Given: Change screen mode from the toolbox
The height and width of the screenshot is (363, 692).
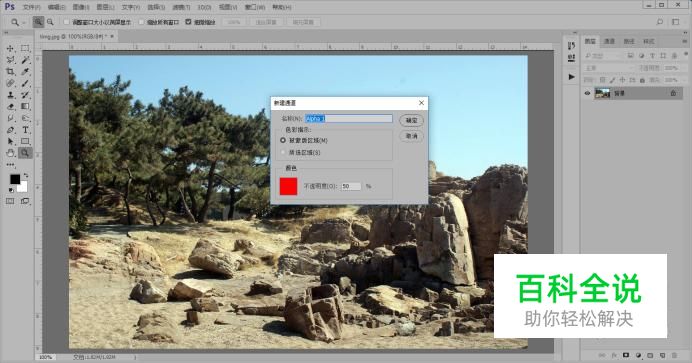Looking at the screenshot, I should click(x=25, y=201).
